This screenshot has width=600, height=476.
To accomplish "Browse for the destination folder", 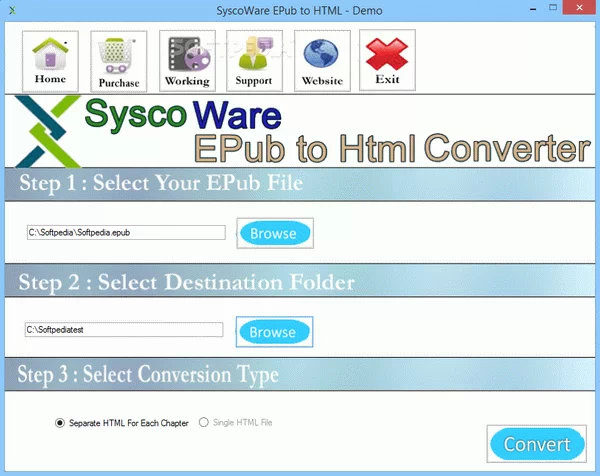I will tap(274, 332).
